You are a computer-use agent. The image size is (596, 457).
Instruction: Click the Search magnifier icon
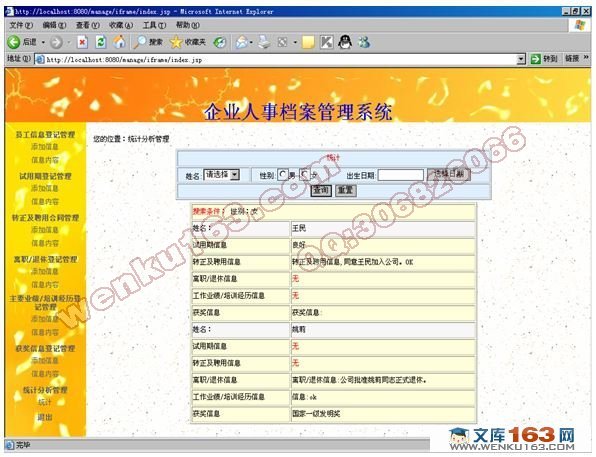coord(140,42)
